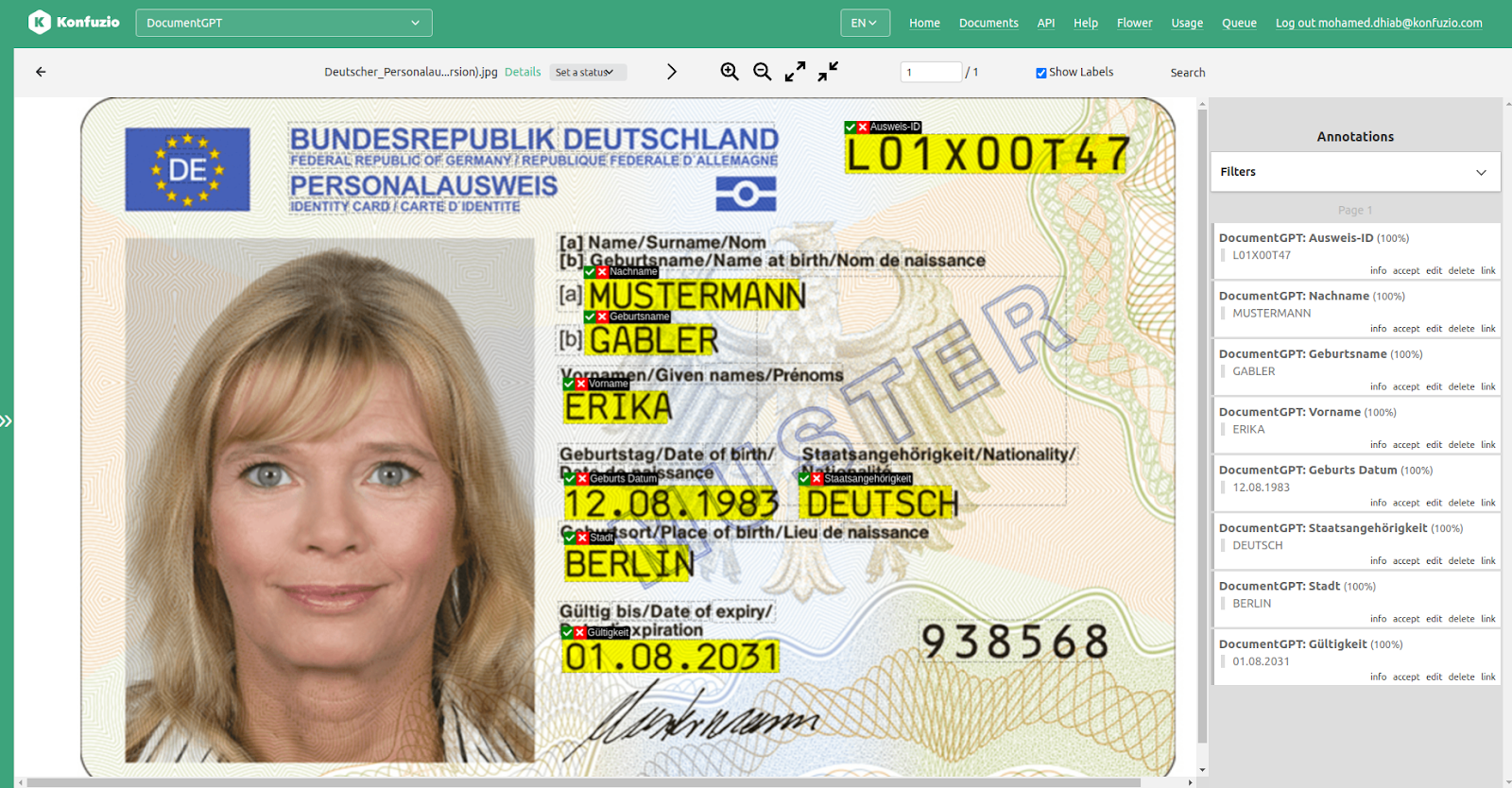1512x788 pixels.
Task: Toggle the Show Labels checkbox
Action: click(x=1041, y=73)
